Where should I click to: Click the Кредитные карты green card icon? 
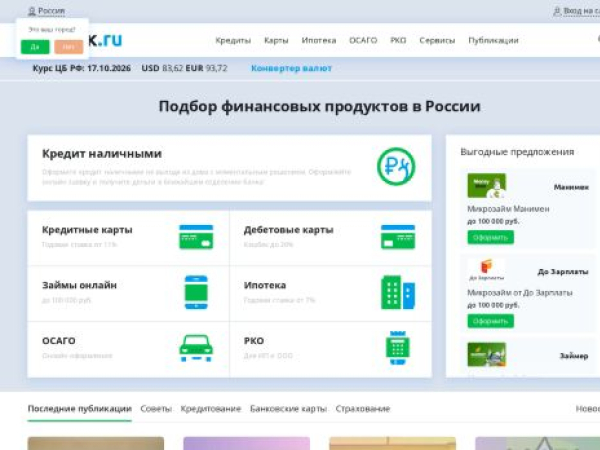tap(196, 237)
